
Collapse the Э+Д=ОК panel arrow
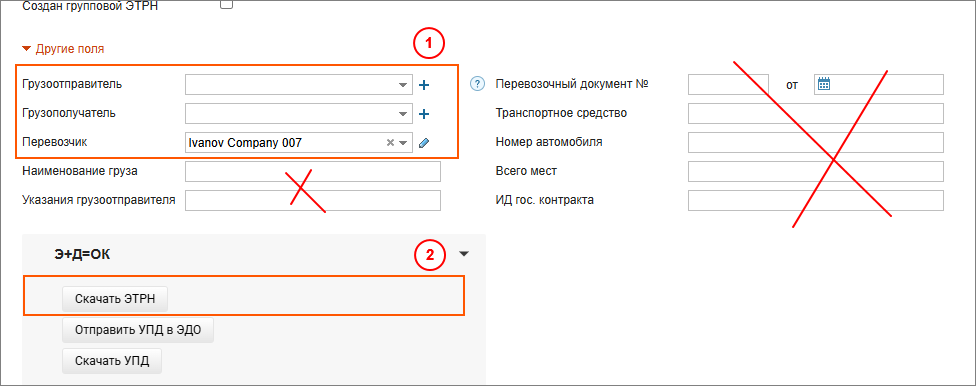click(x=464, y=254)
